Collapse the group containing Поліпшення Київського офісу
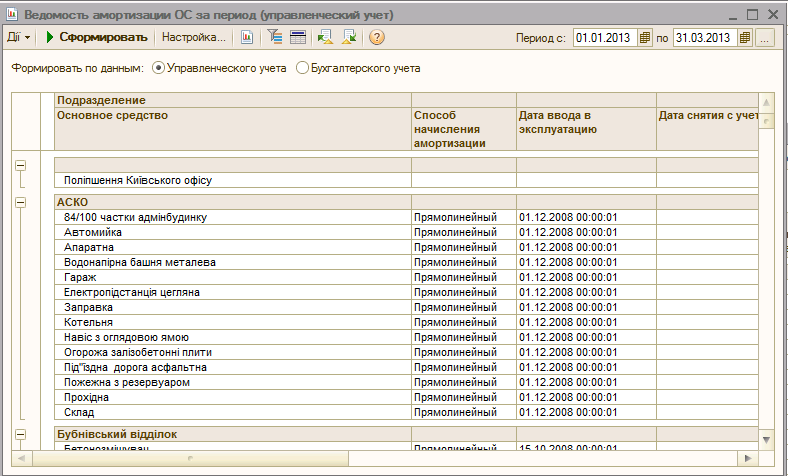This screenshot has width=788, height=476. (x=21, y=165)
